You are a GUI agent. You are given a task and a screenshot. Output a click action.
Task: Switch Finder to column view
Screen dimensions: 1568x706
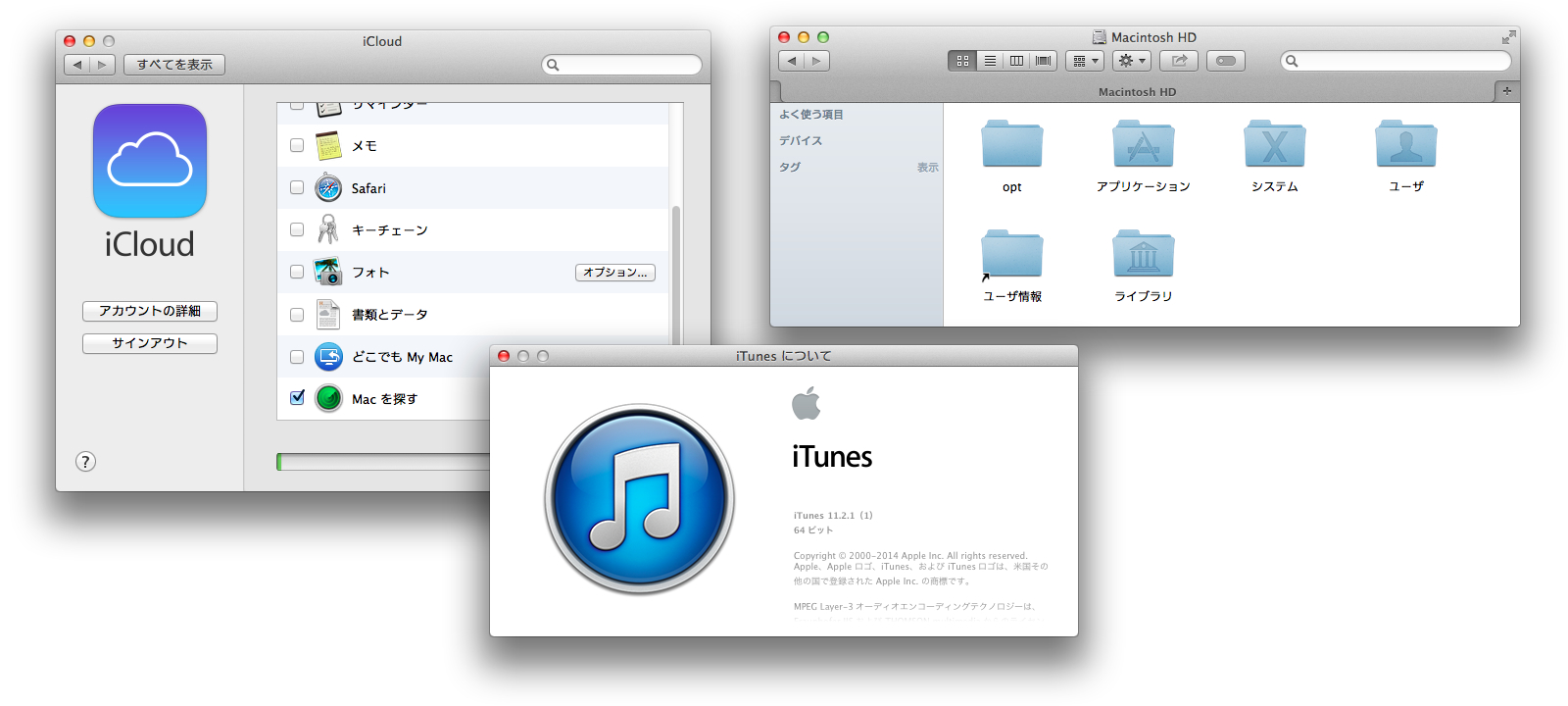tap(1016, 61)
